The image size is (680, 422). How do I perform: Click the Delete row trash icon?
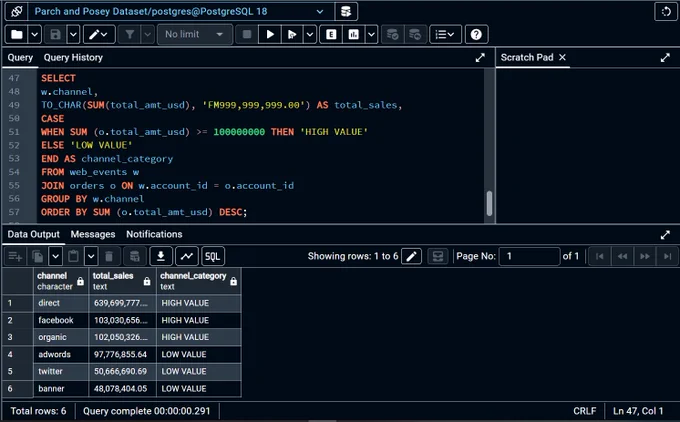click(109, 256)
